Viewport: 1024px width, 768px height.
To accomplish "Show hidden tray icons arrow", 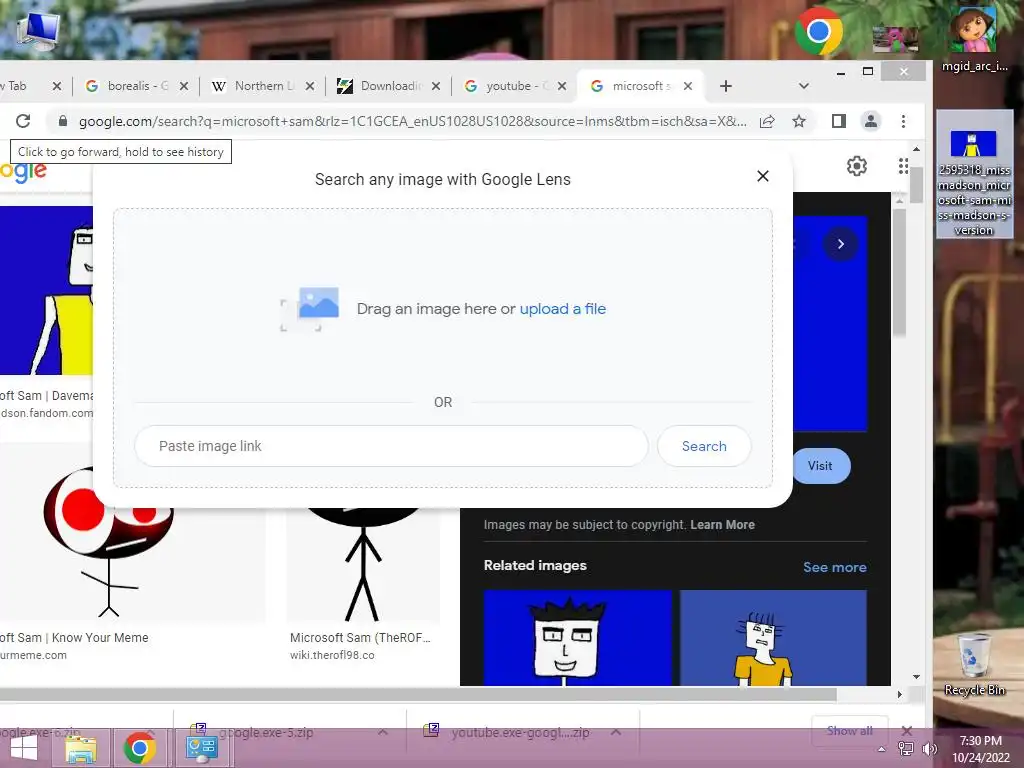I will (882, 749).
